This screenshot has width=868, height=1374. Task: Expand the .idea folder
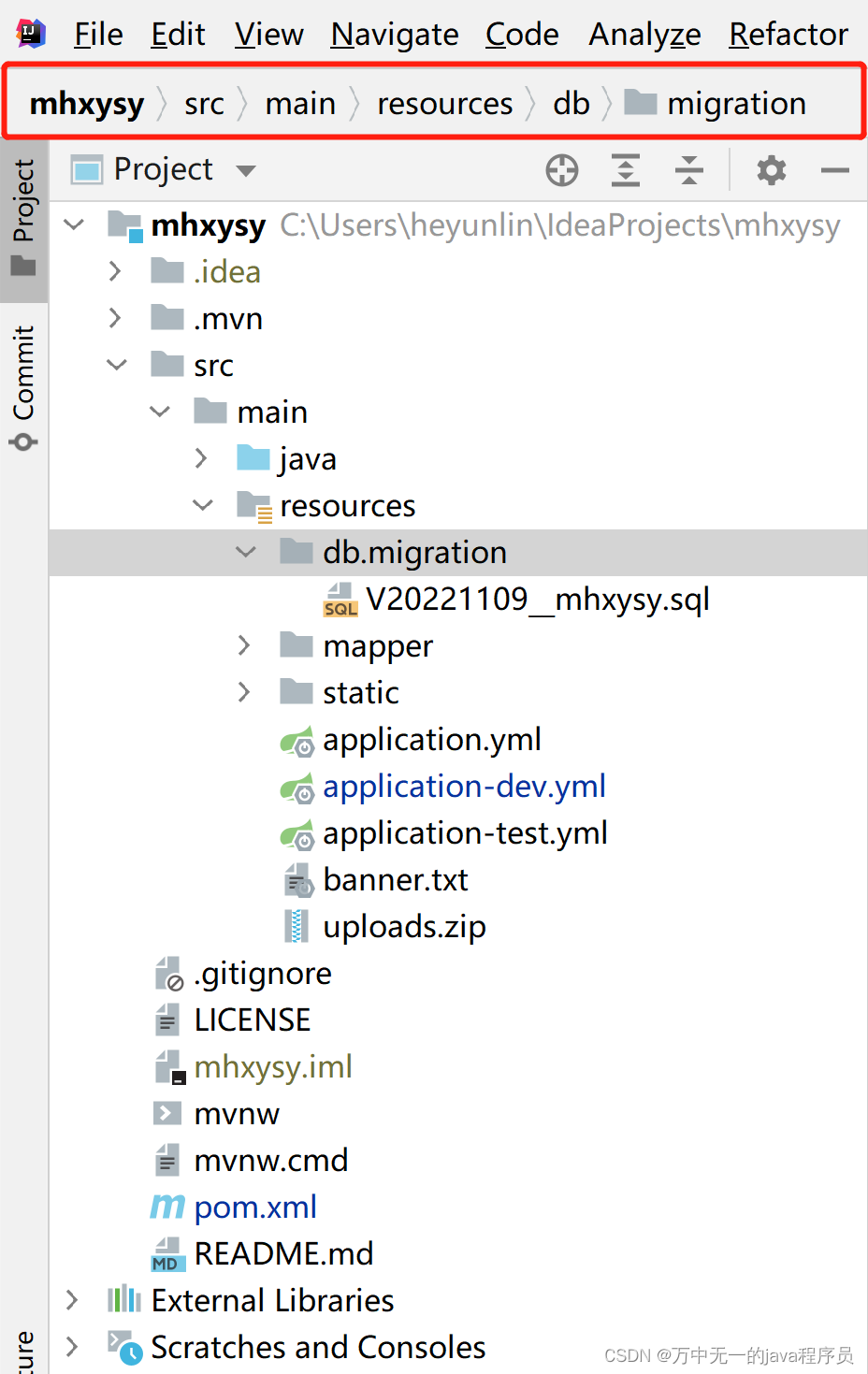[114, 271]
